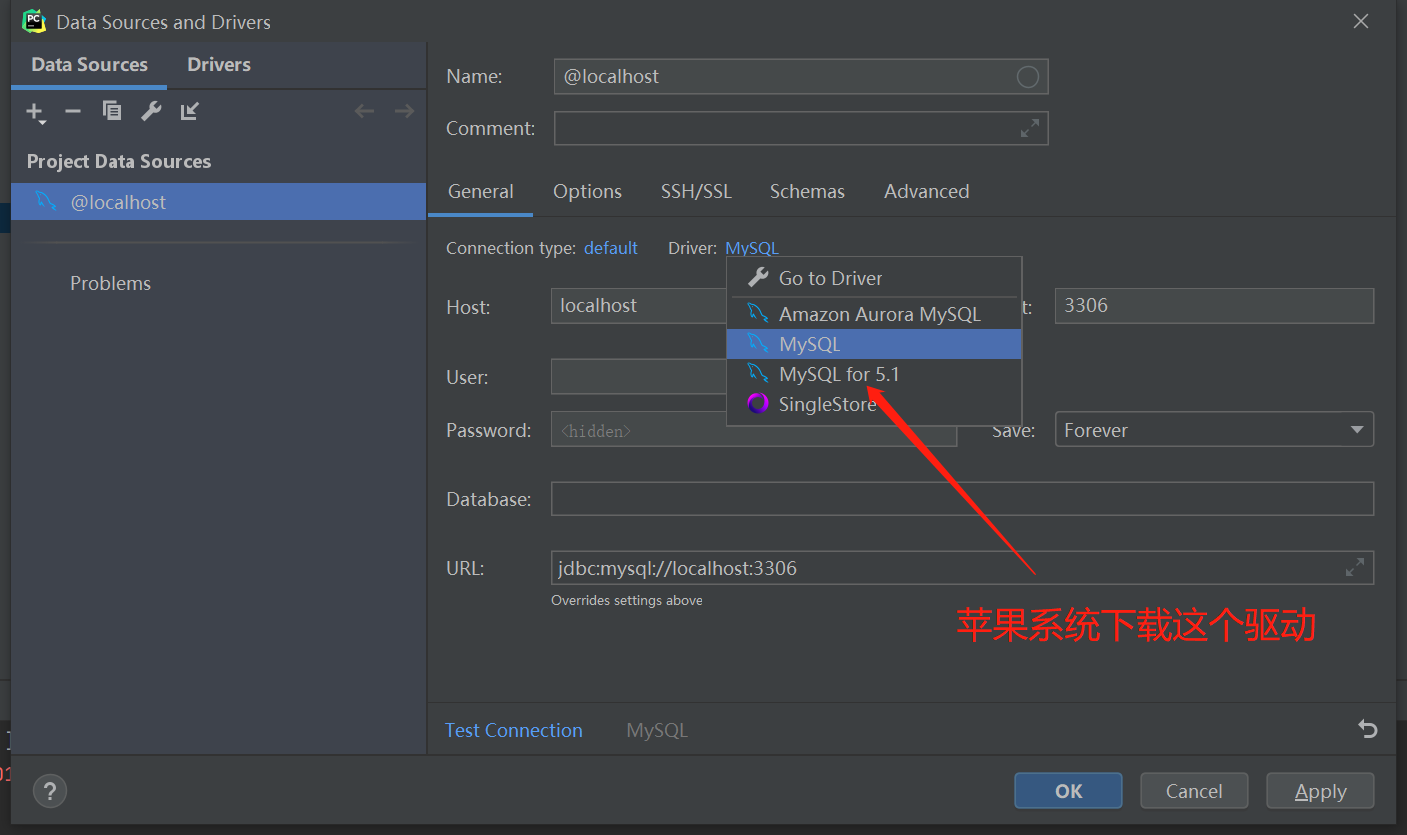The height and width of the screenshot is (835, 1407).
Task: Switch to the Drivers tab
Action: coord(219,65)
